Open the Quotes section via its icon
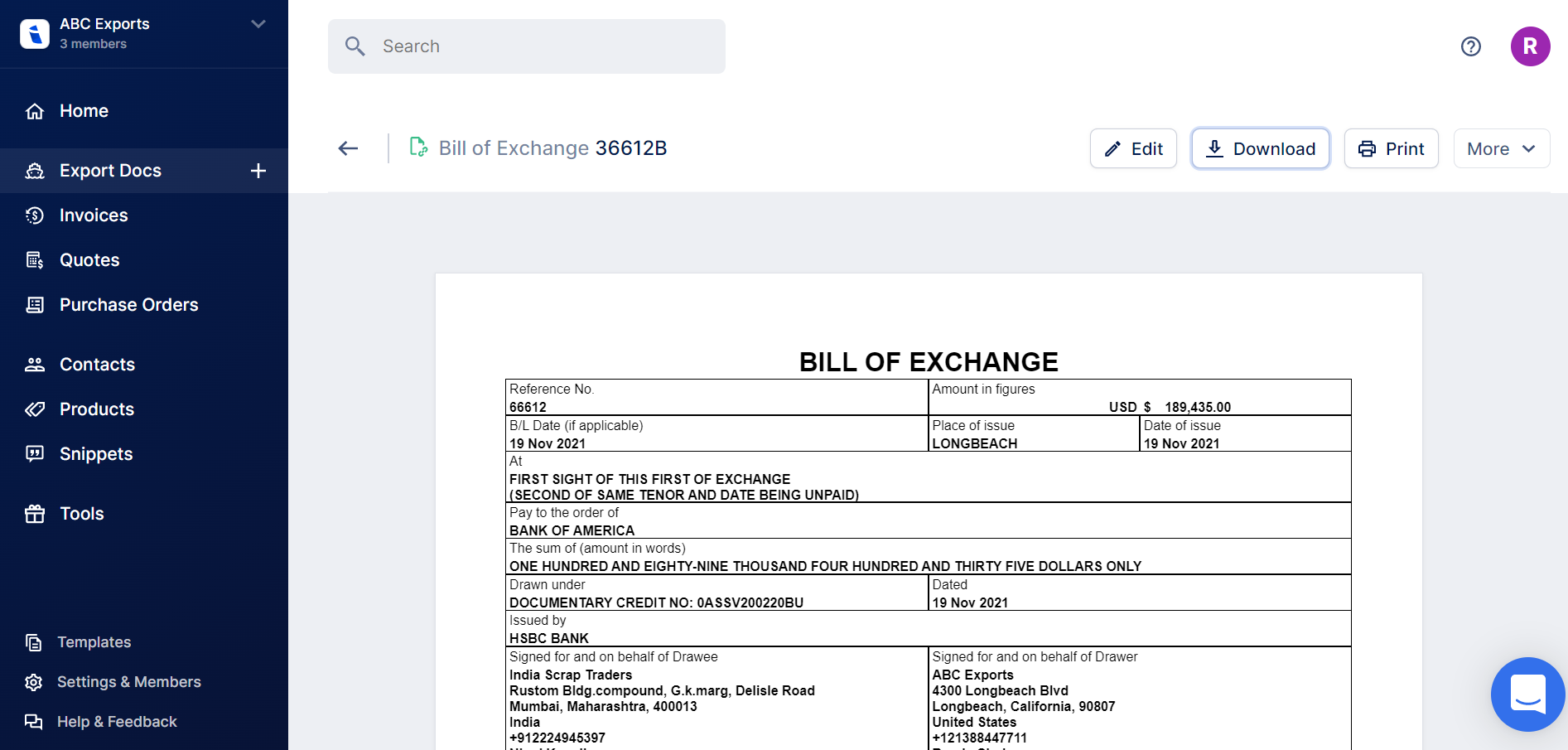1568x750 pixels. pos(34,259)
